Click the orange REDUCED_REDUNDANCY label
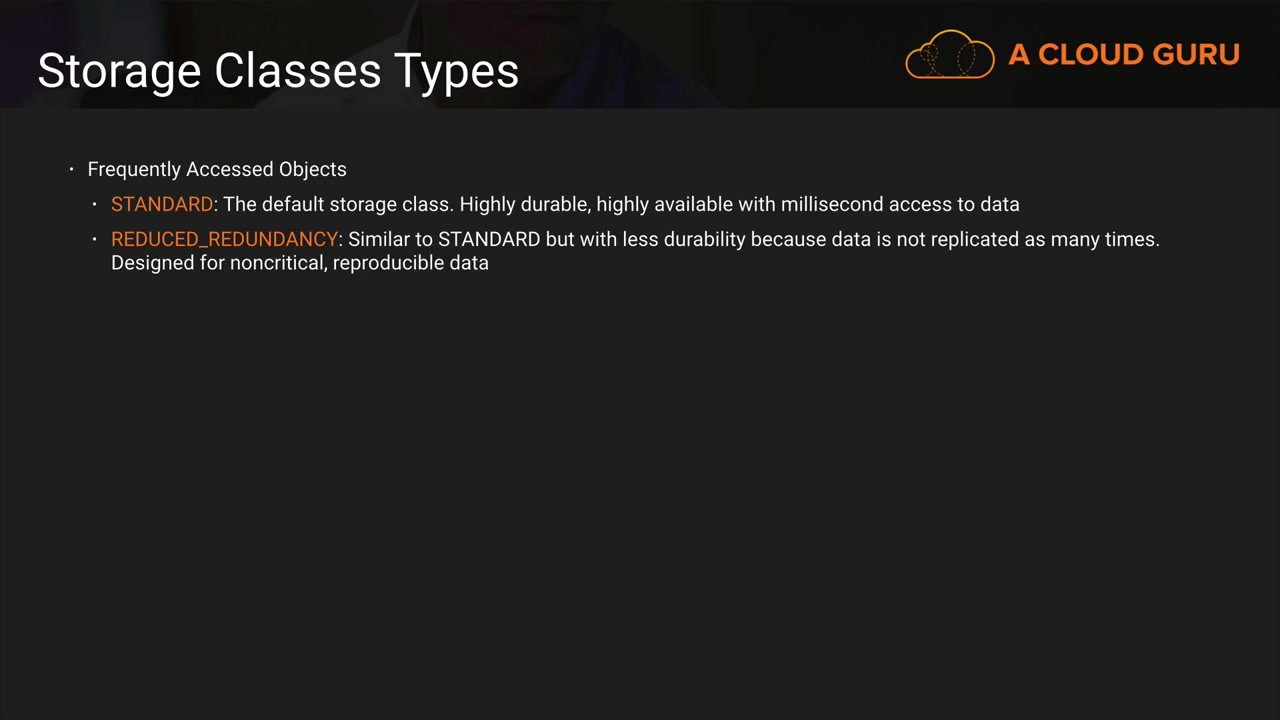Screen dimensions: 1280x720 [x=224, y=239]
